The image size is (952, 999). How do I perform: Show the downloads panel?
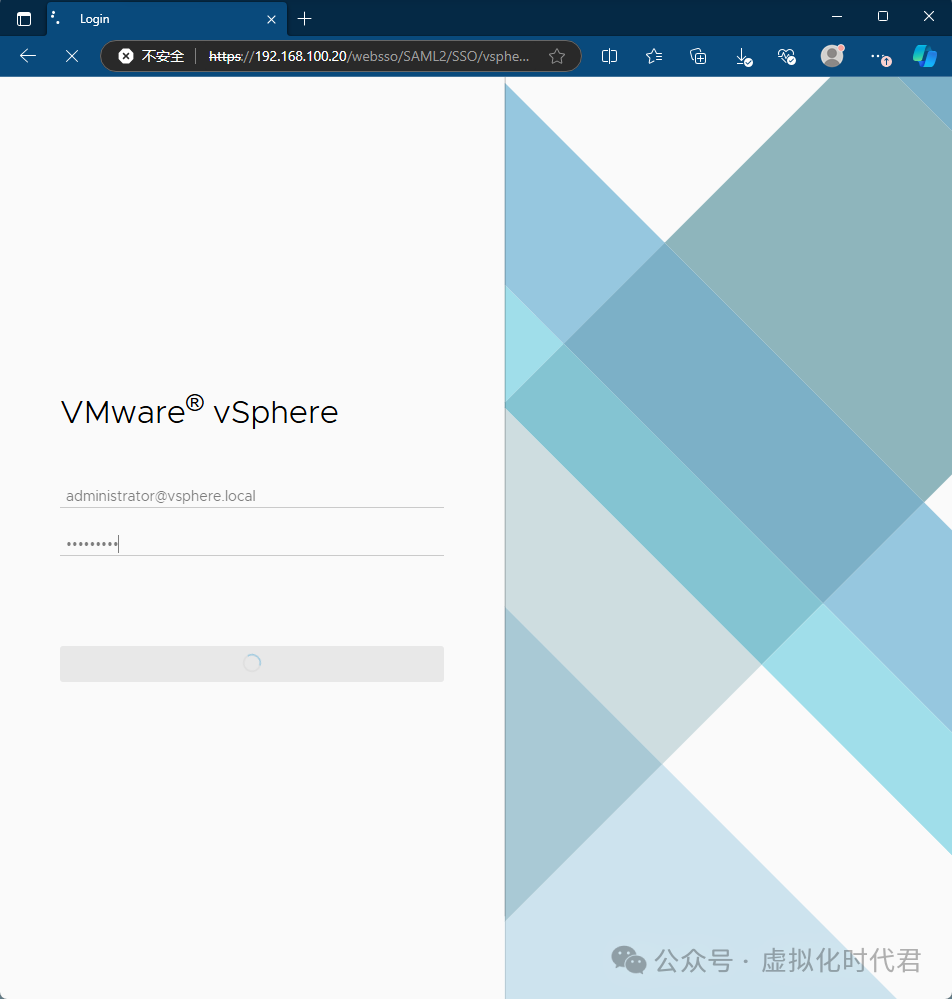point(743,56)
